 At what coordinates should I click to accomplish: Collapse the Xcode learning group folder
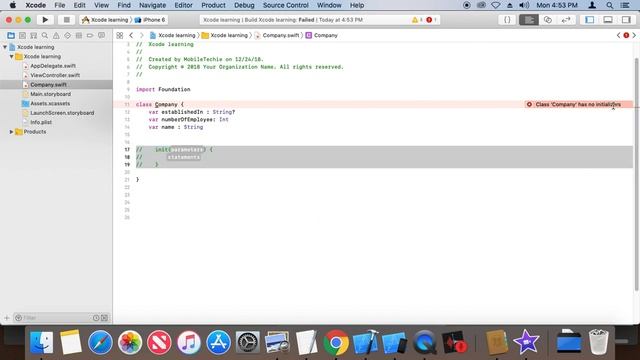11,56
